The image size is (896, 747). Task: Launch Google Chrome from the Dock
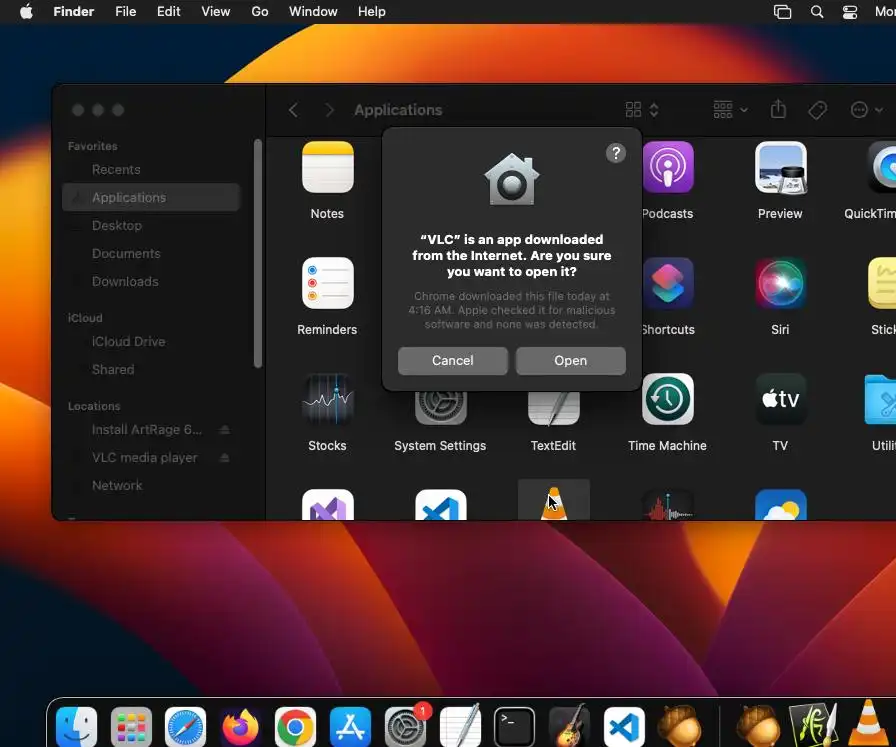point(295,726)
